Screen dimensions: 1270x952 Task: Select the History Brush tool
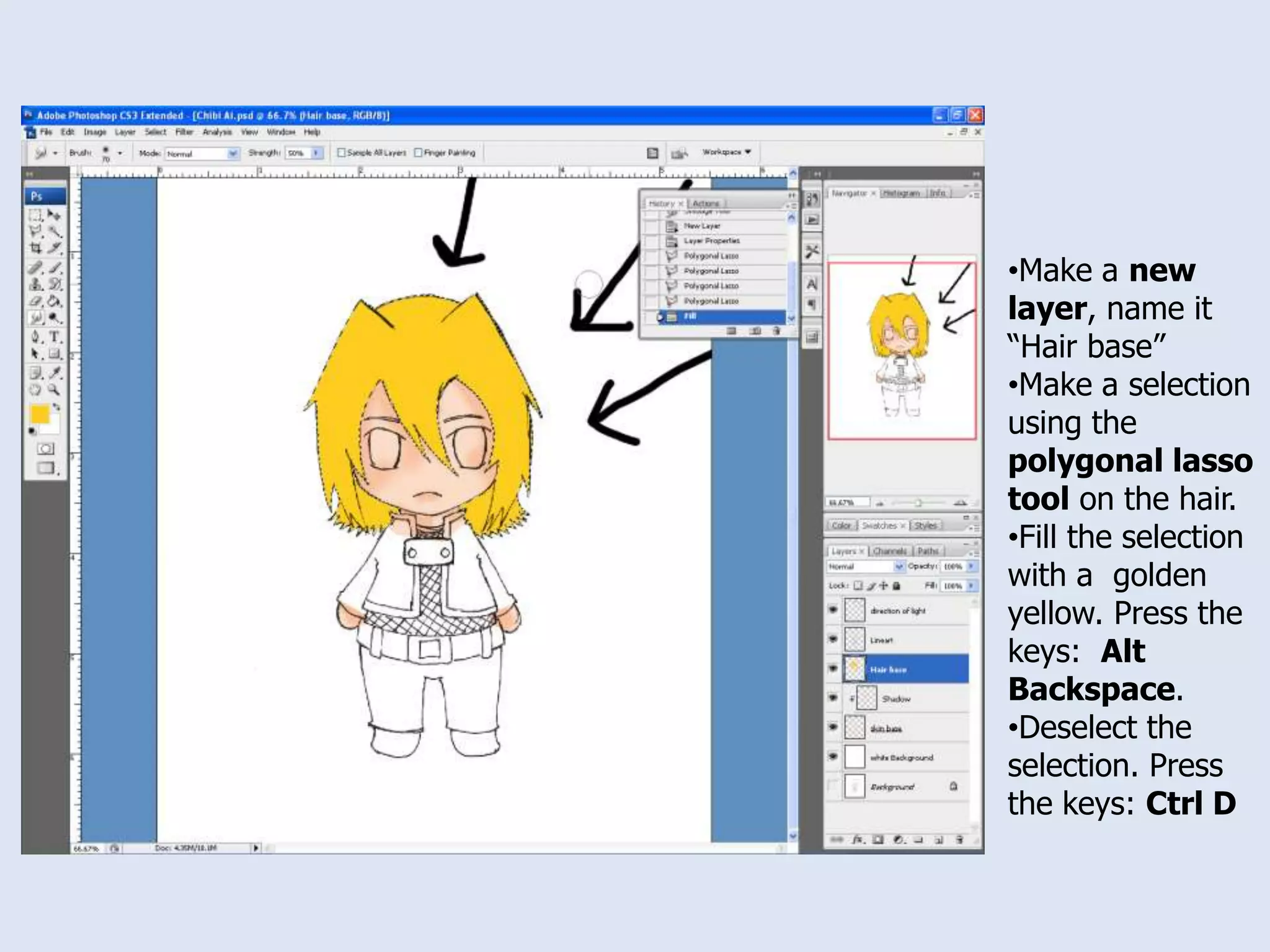pos(55,284)
